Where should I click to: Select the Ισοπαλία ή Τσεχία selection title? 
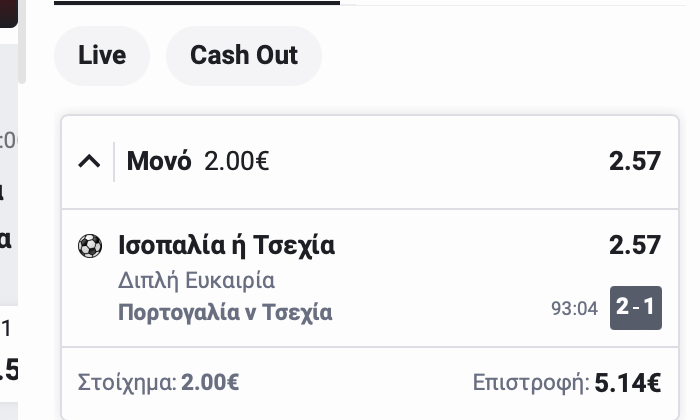(226, 246)
